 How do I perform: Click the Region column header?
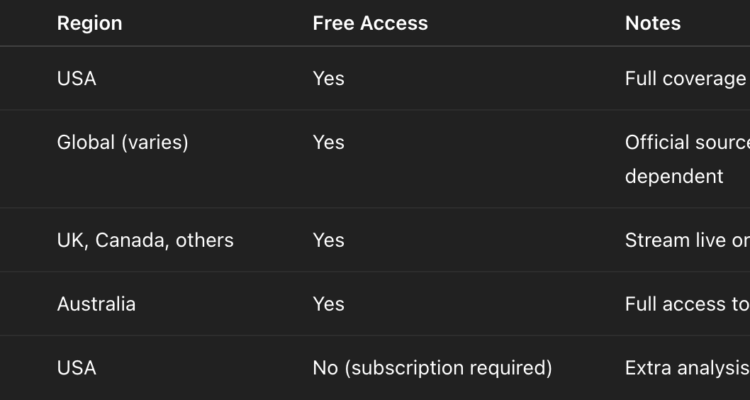coord(89,23)
